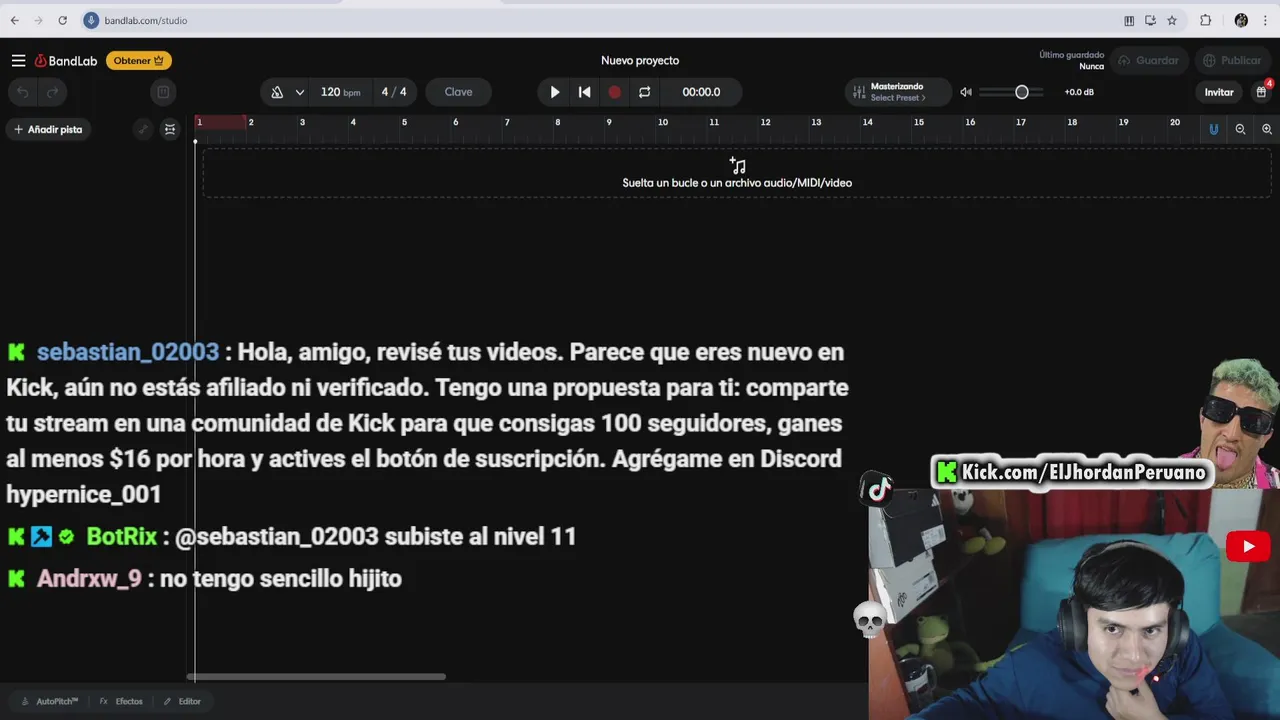Click the +0.0 dB volume value
Screen dimensions: 1280x720
(x=1079, y=92)
